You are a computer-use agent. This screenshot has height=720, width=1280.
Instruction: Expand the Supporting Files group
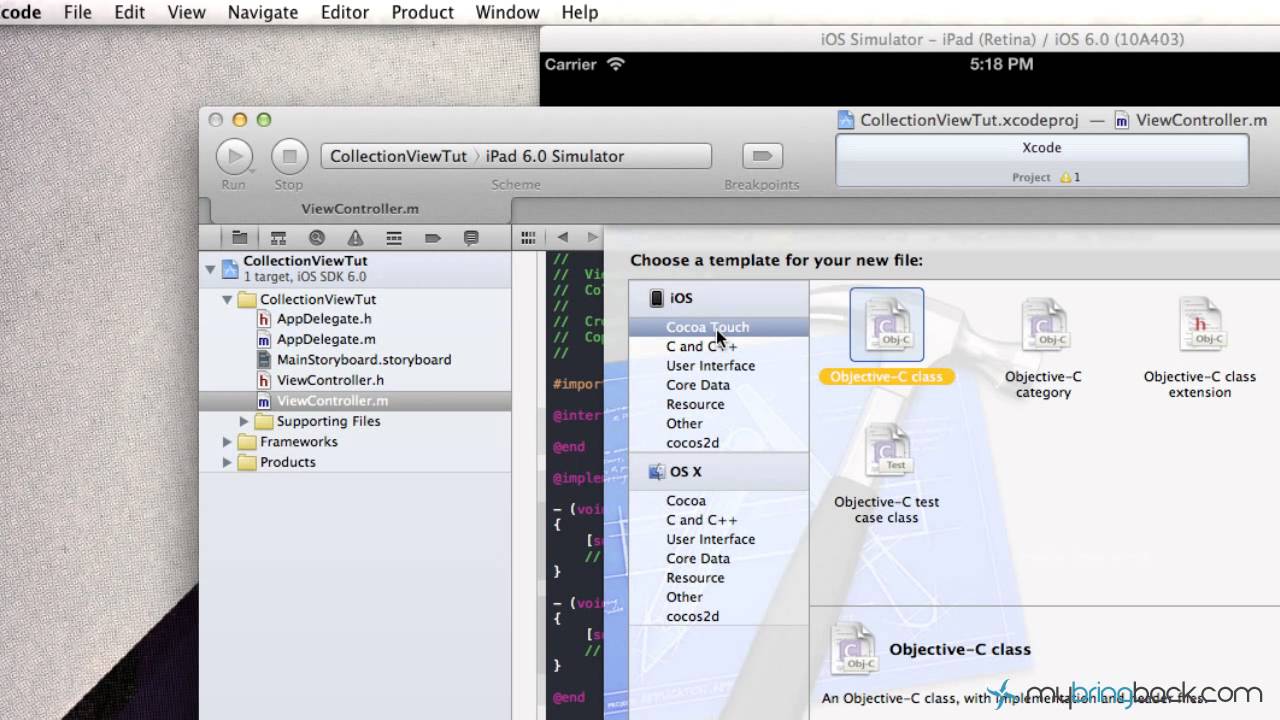tap(244, 421)
